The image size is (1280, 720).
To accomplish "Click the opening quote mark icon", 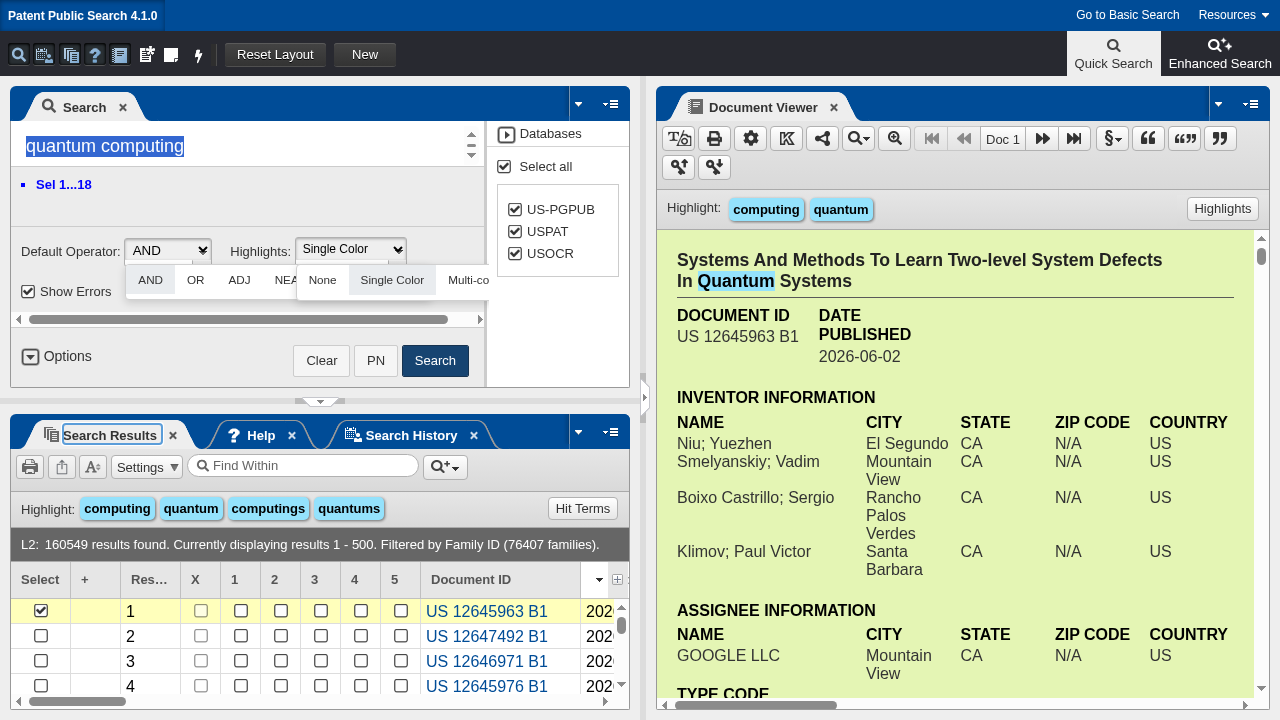I will (1148, 138).
